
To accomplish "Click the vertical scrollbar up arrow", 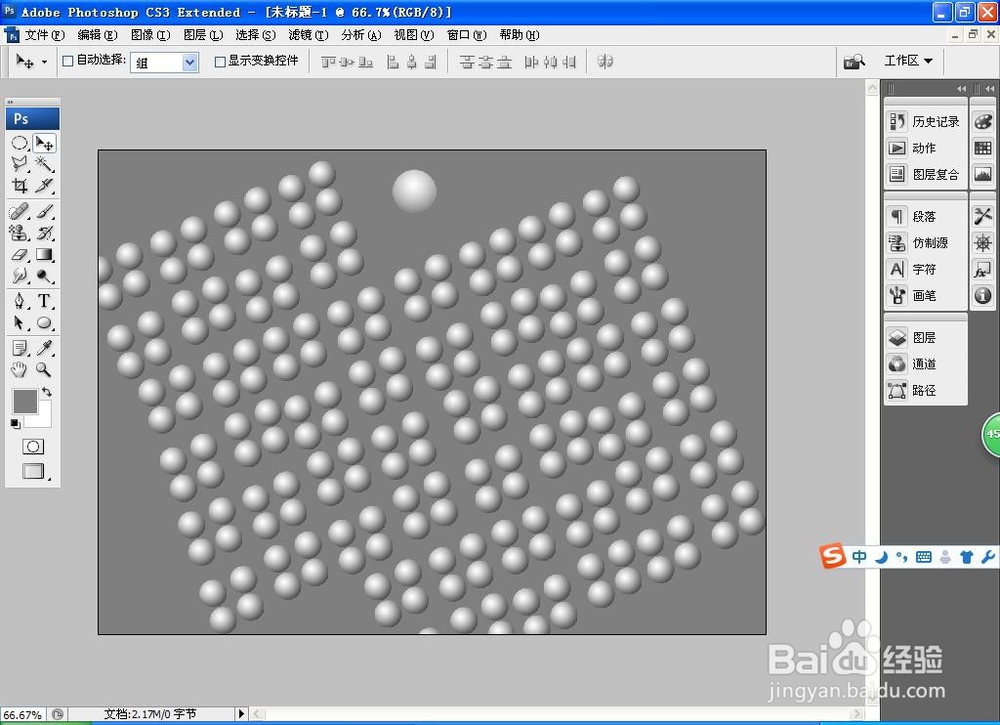I will click(x=872, y=88).
